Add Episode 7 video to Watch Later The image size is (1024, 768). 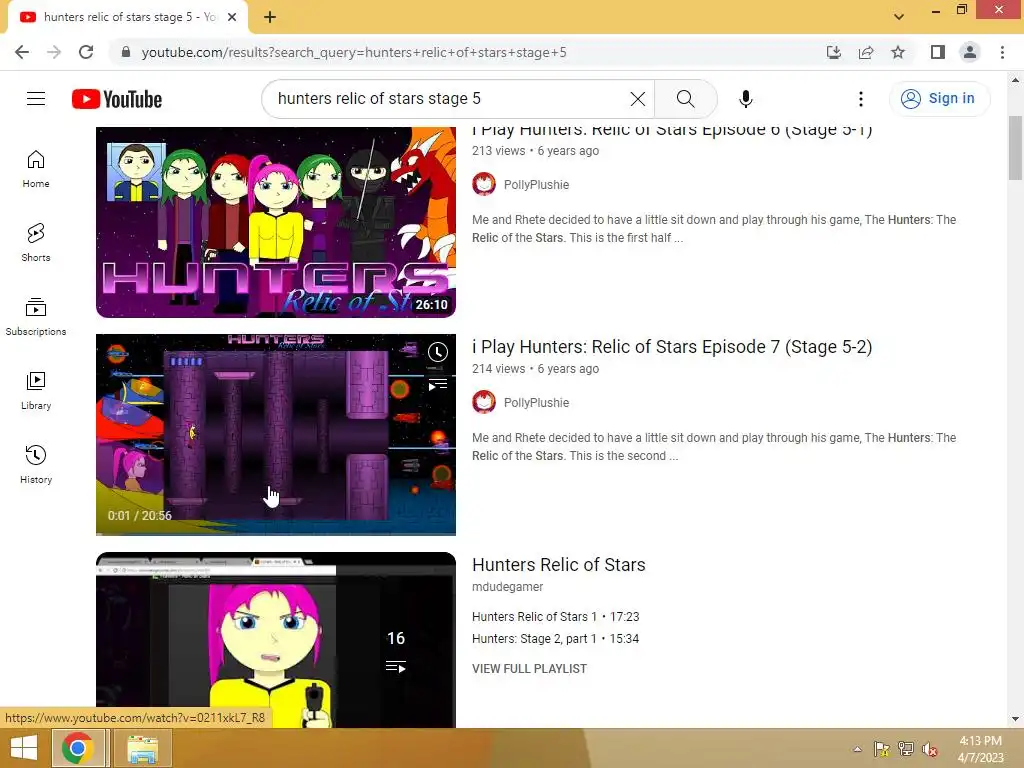[x=438, y=352]
